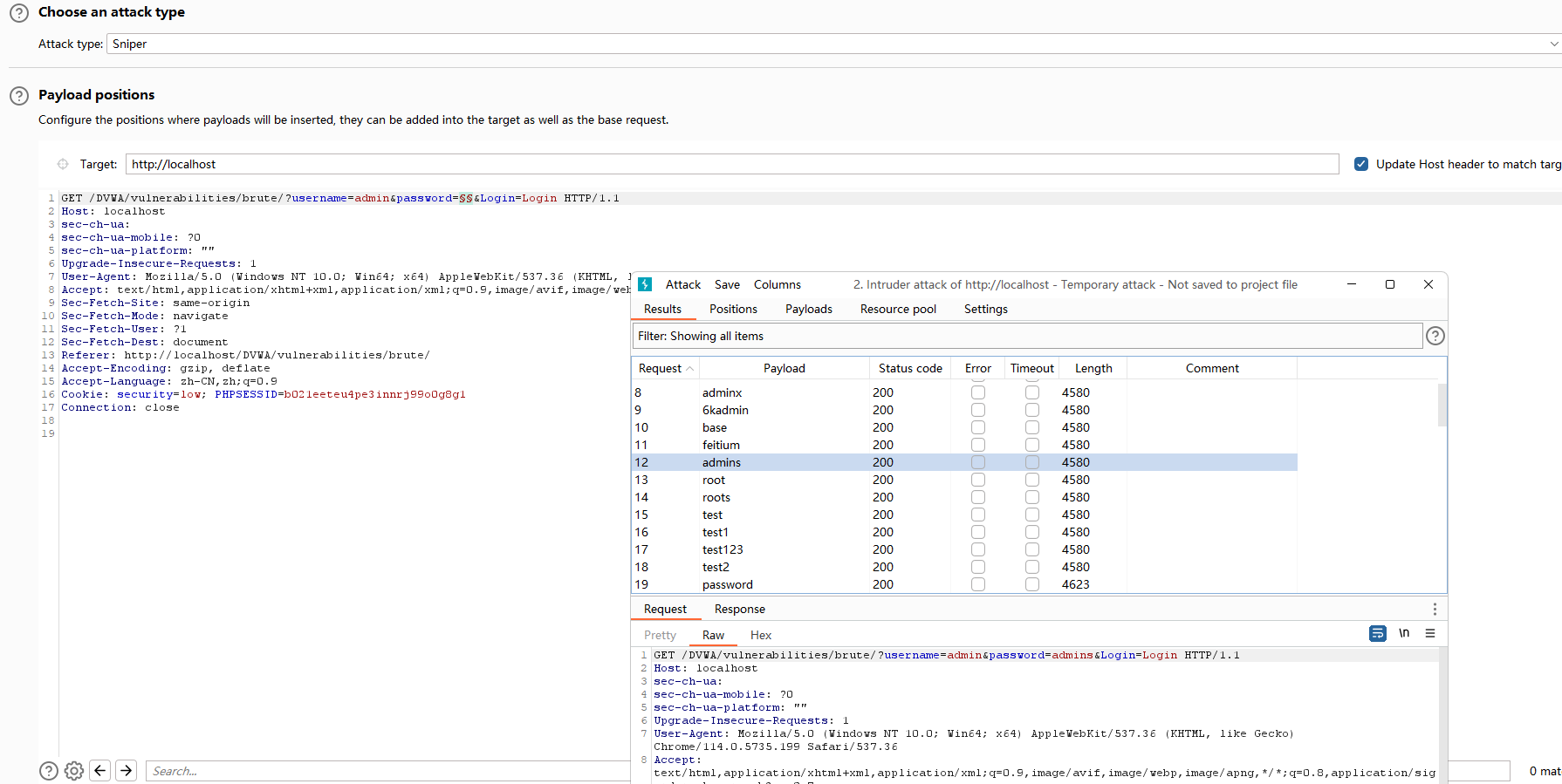Focus the Target URL field
The image size is (1562, 784).
[732, 164]
